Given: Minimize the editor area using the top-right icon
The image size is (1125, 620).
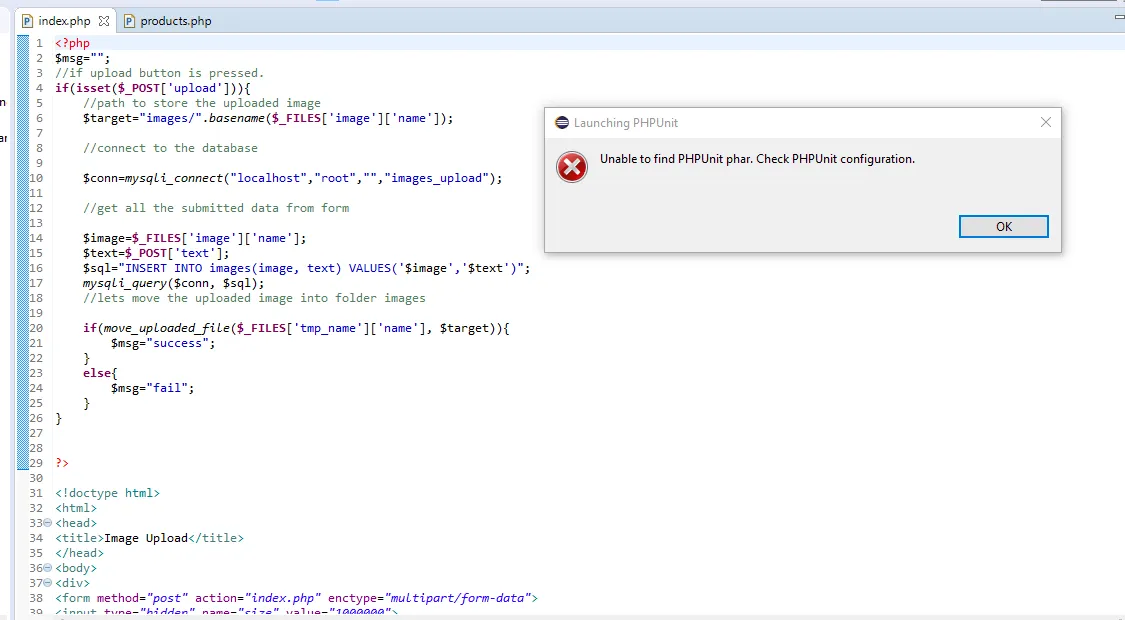Looking at the screenshot, I should (1119, 17).
